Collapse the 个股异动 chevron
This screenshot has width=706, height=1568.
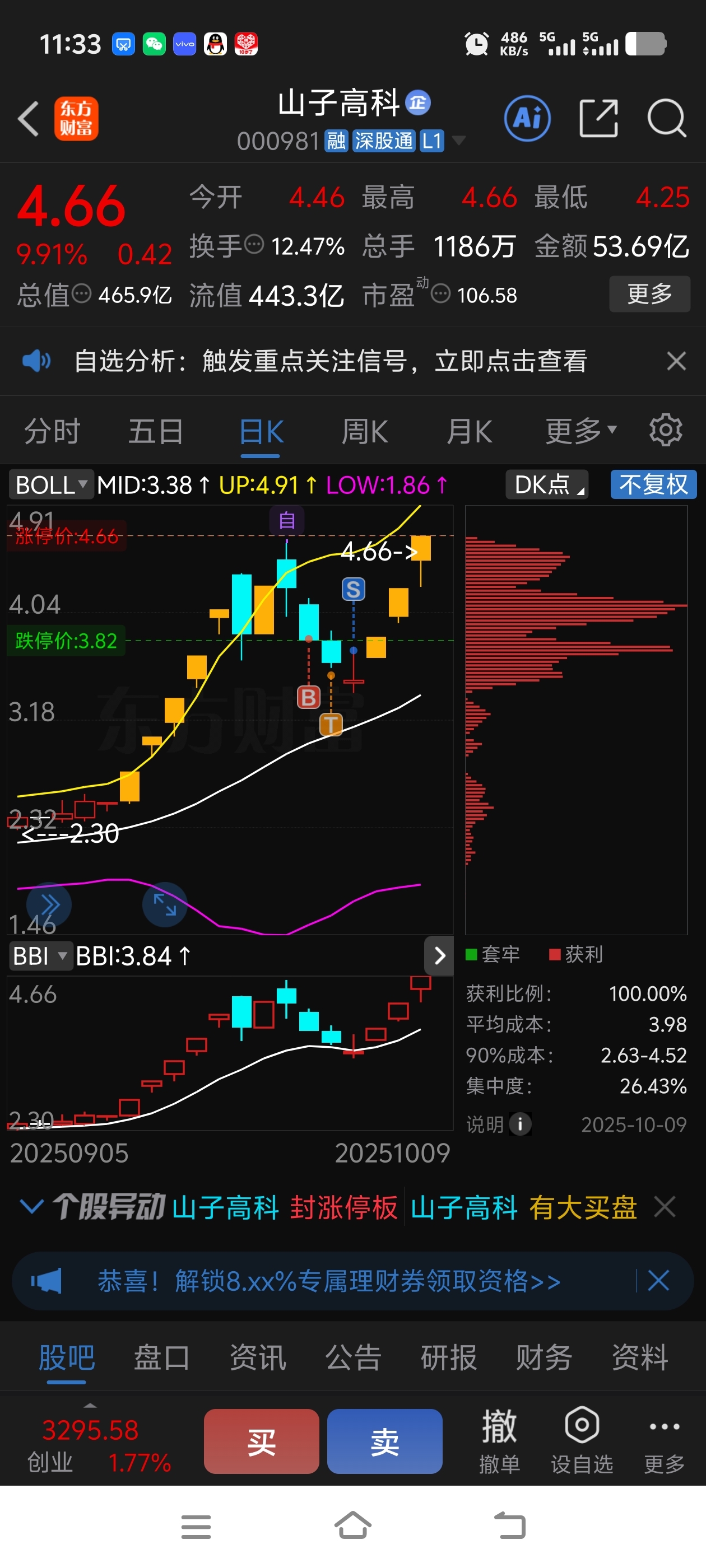pos(32,1206)
